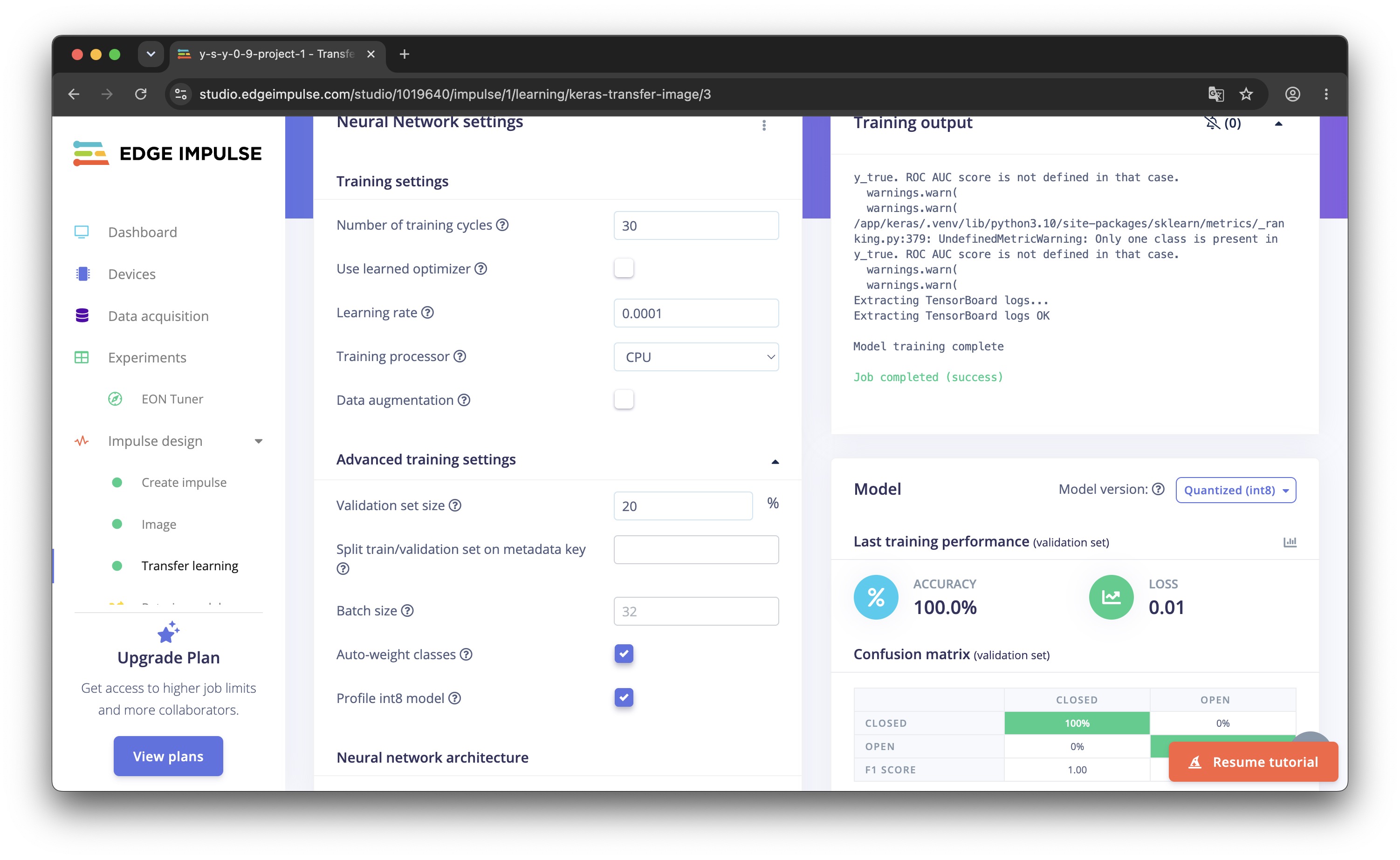
Task: Open the Quantized (int8) model version dropdown
Action: [1235, 490]
